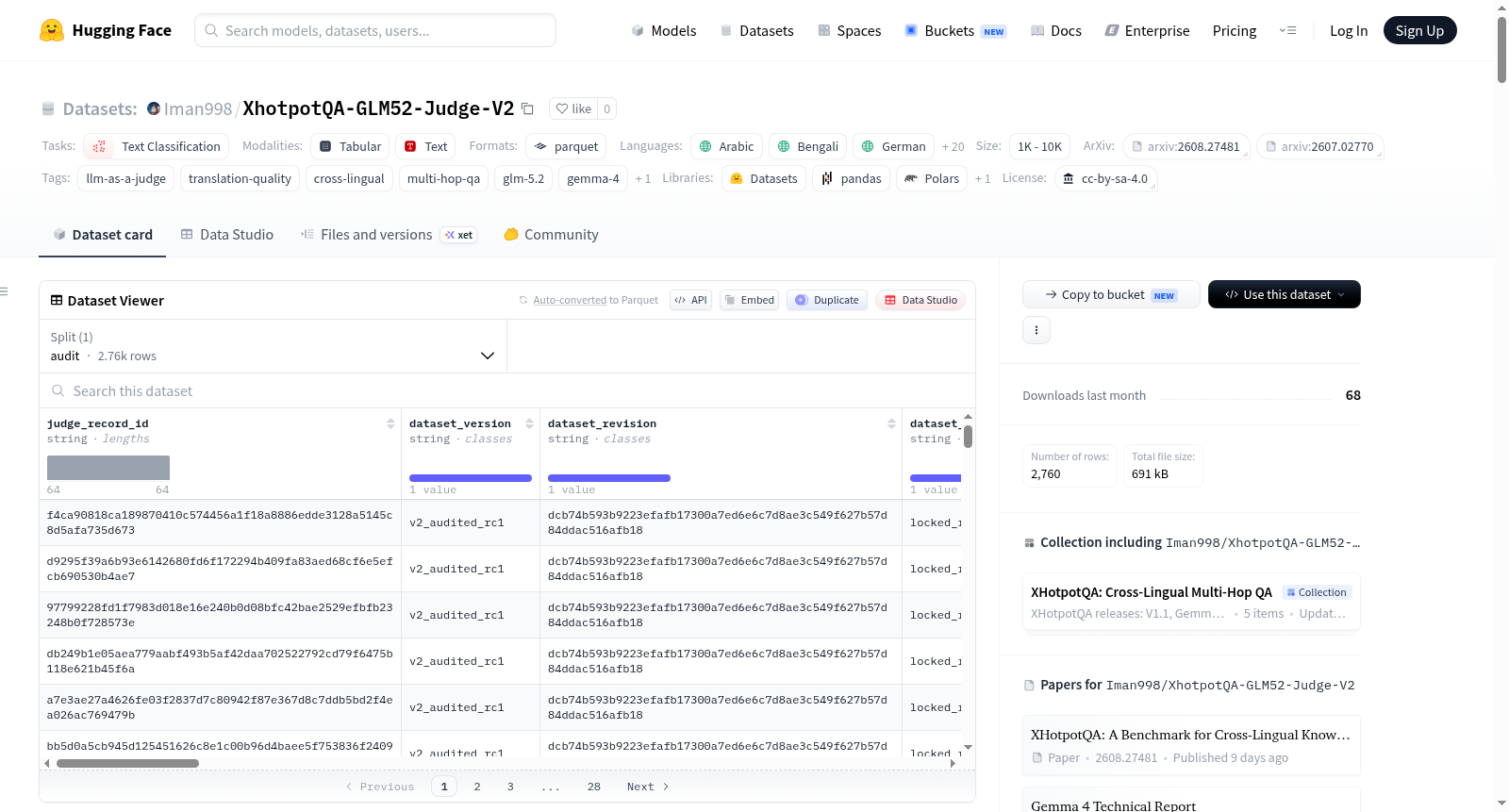Viewport: 1509px width, 812px height.
Task: Open the pandas library tag
Action: tap(851, 178)
